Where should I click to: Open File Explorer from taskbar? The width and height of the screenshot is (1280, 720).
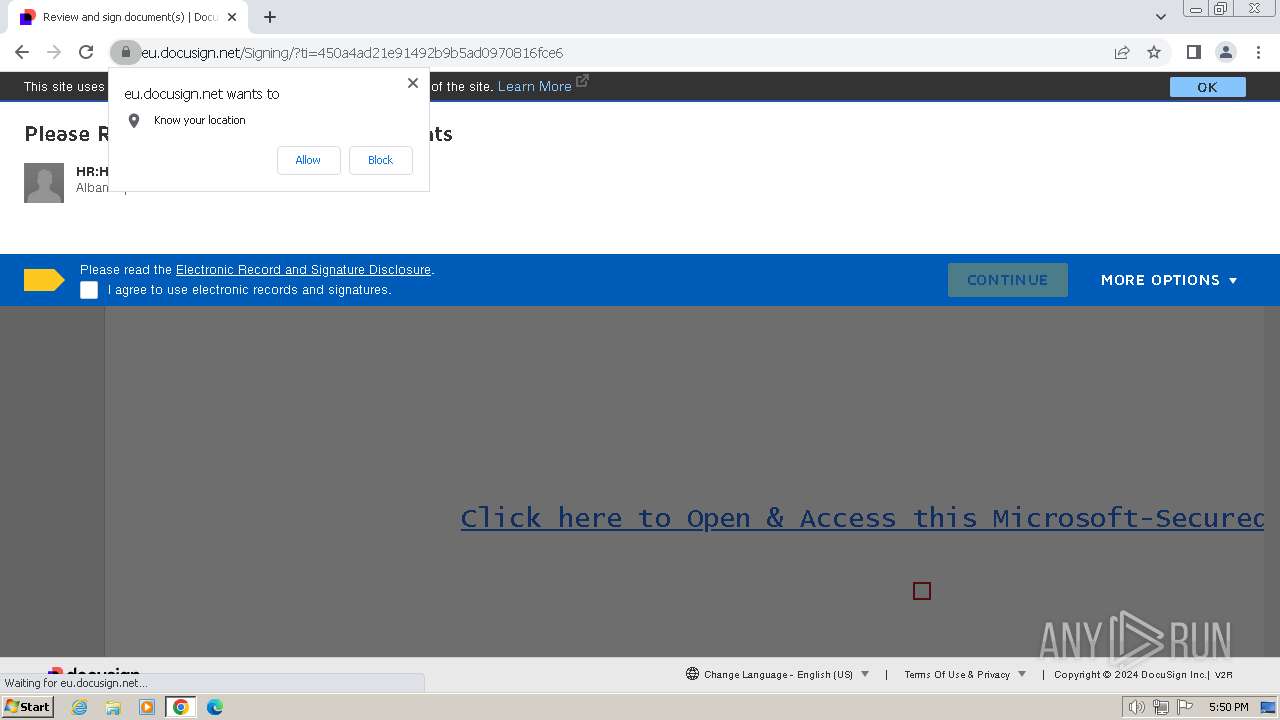tap(113, 707)
